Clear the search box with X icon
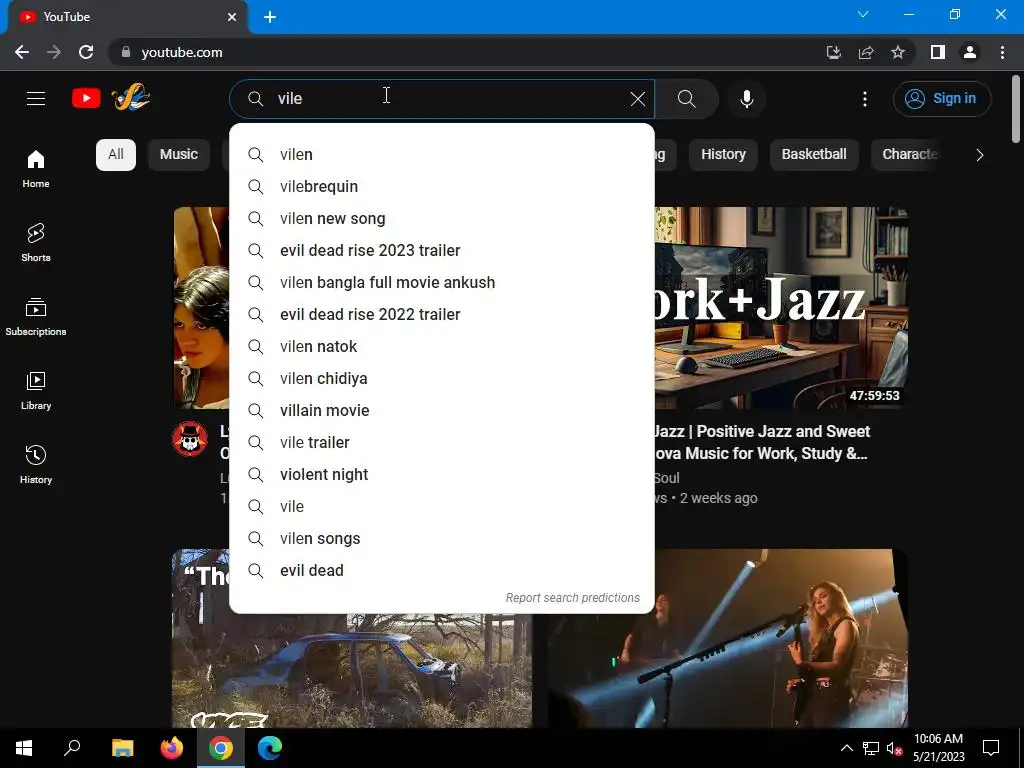The height and width of the screenshot is (768, 1024). [x=637, y=99]
